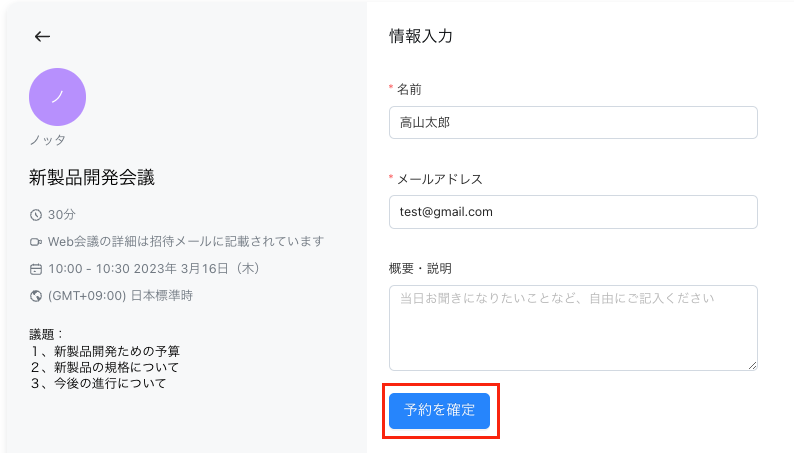Click the globe icon beside the timezone

coord(35,296)
